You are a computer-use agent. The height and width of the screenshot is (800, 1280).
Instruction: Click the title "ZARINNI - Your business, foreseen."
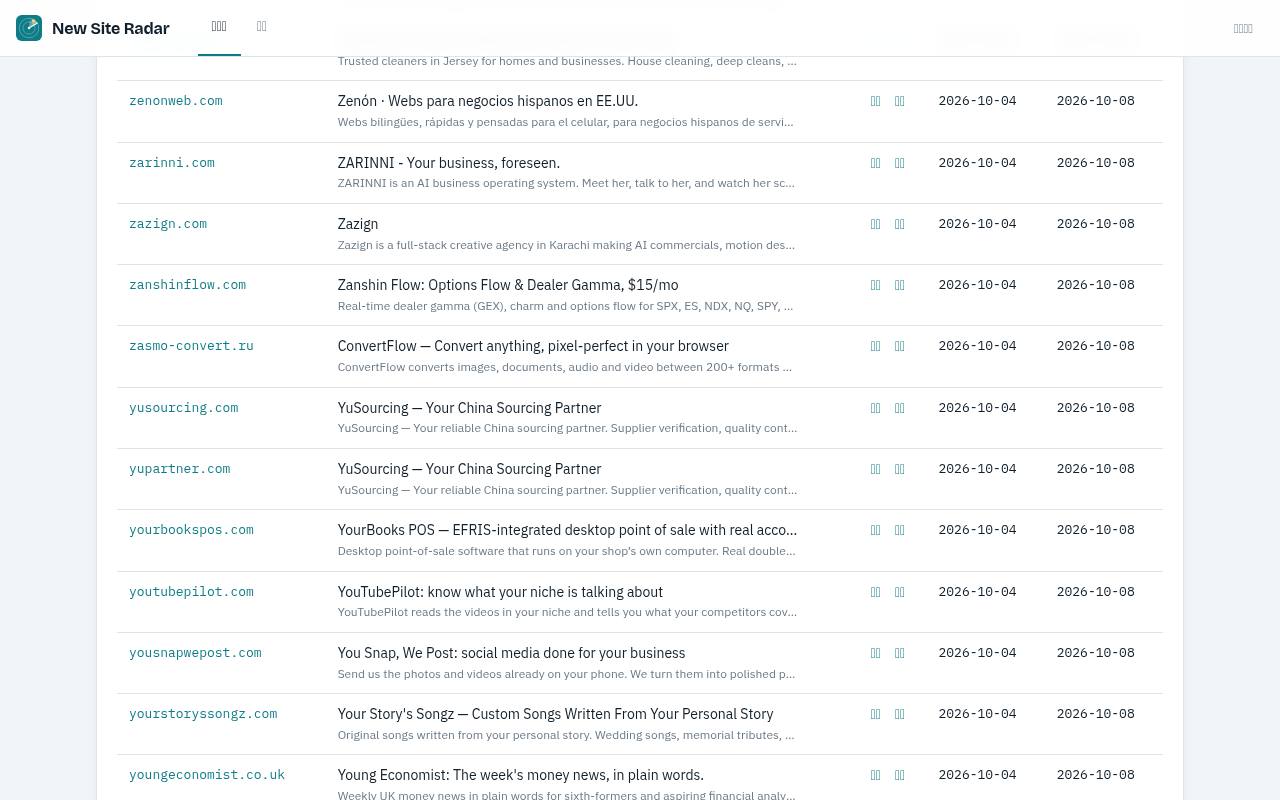pyautogui.click(x=449, y=163)
